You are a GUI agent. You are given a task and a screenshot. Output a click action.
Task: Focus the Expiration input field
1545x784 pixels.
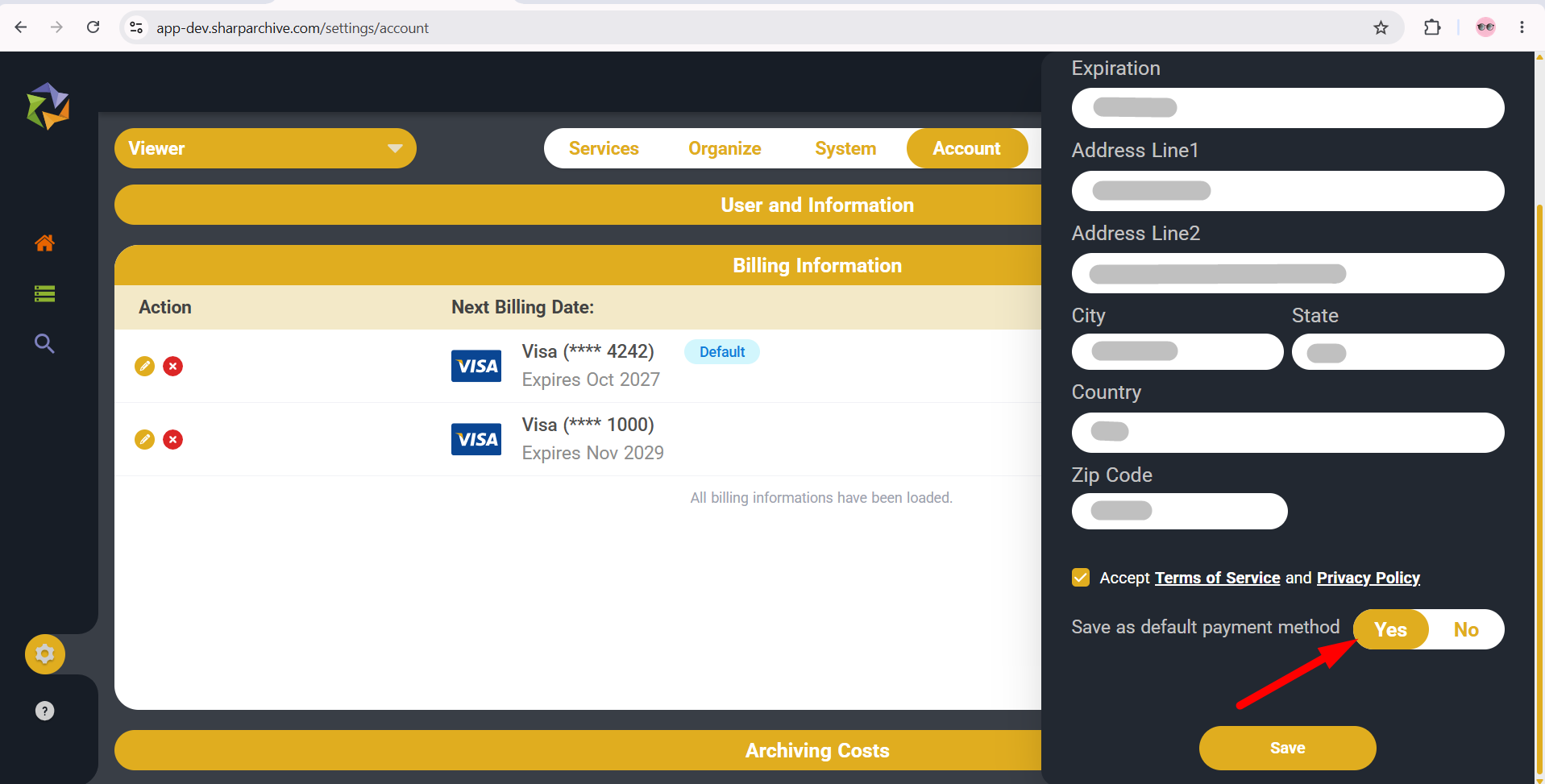pos(1287,108)
